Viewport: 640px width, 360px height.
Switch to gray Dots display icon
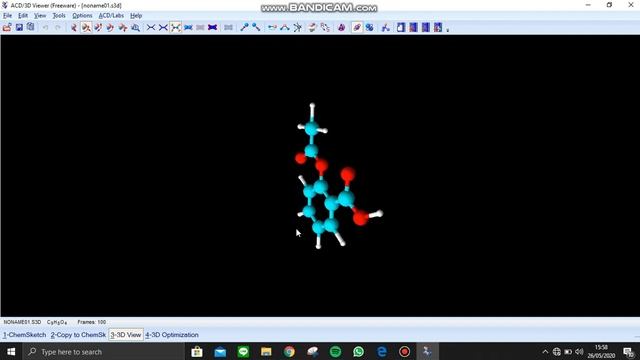pyautogui.click(x=200, y=27)
